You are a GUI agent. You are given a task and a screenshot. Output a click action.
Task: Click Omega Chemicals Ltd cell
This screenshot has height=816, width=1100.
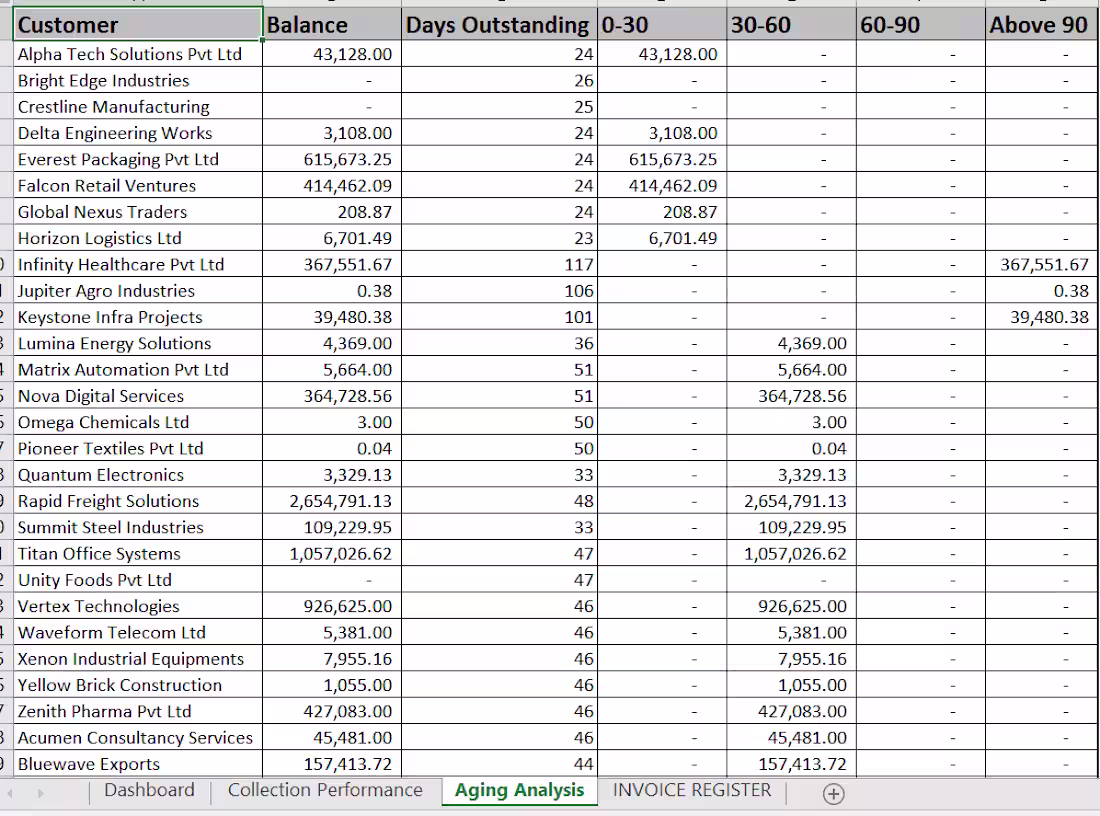[x=138, y=422]
